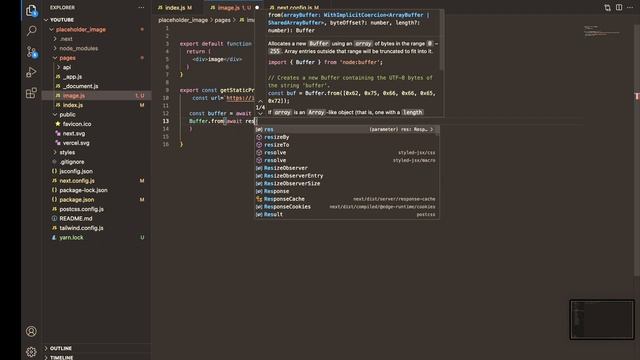Choose the Result postcss suggestion

pyautogui.click(x=347, y=215)
